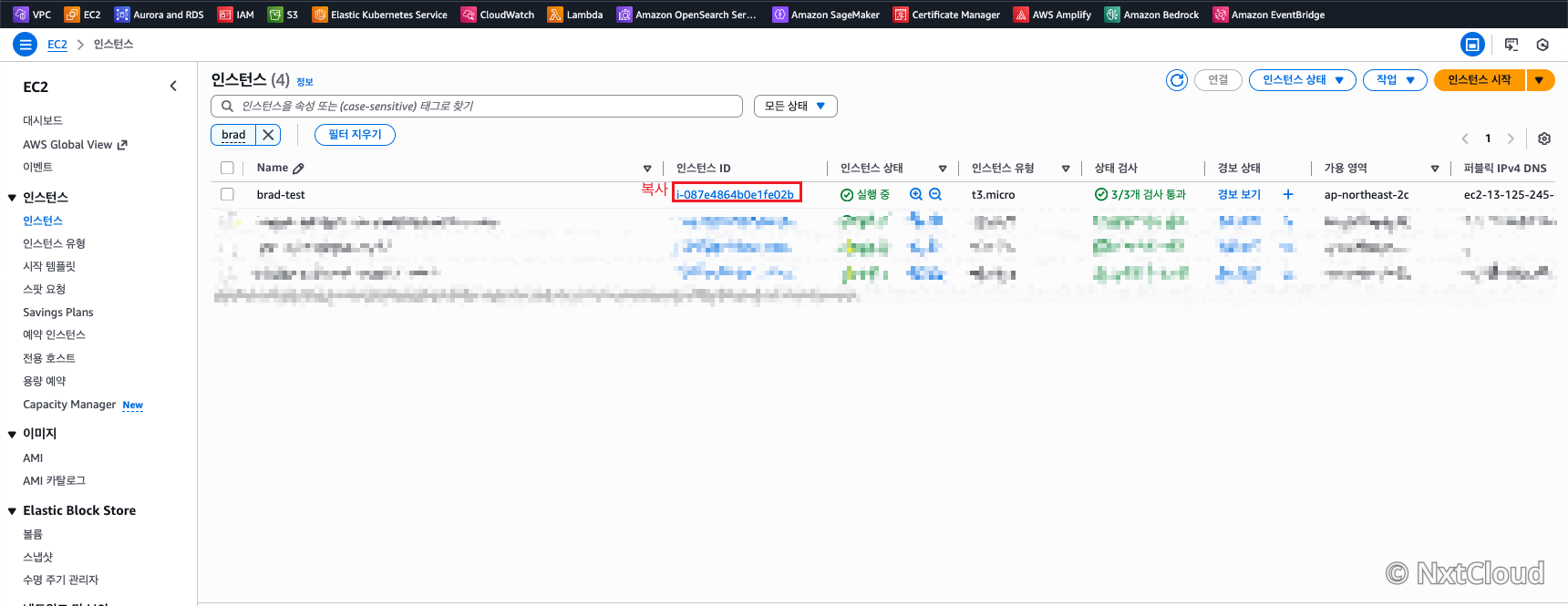
Task: Open the Lambda shortcut
Action: click(x=575, y=15)
